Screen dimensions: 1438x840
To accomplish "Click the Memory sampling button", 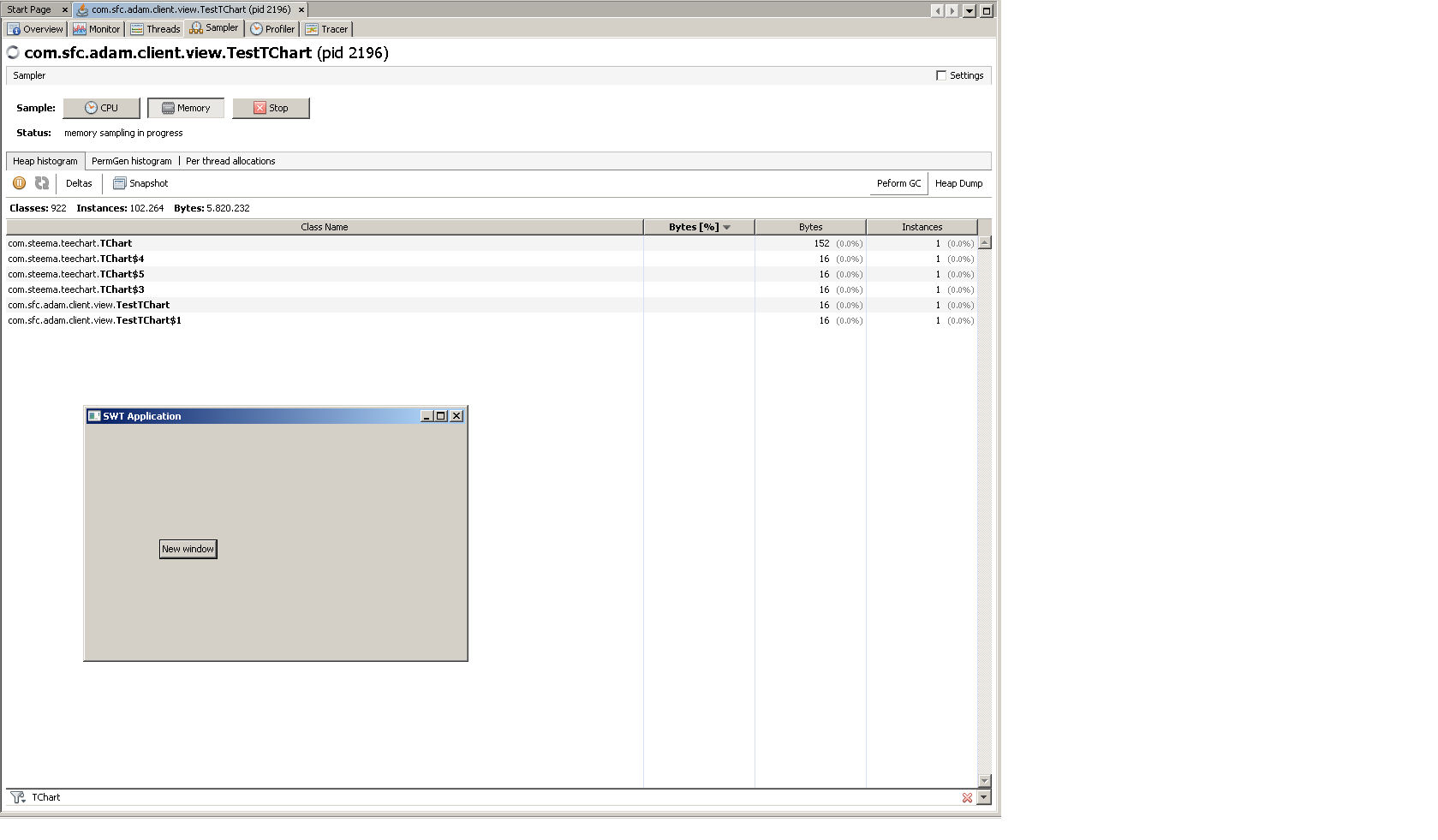I will pos(186,108).
